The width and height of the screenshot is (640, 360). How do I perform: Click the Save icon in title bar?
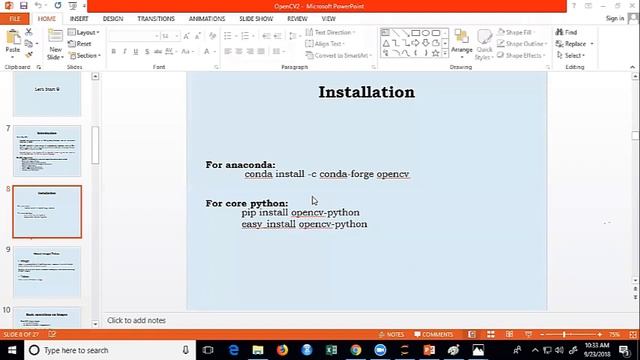tap(23, 6)
